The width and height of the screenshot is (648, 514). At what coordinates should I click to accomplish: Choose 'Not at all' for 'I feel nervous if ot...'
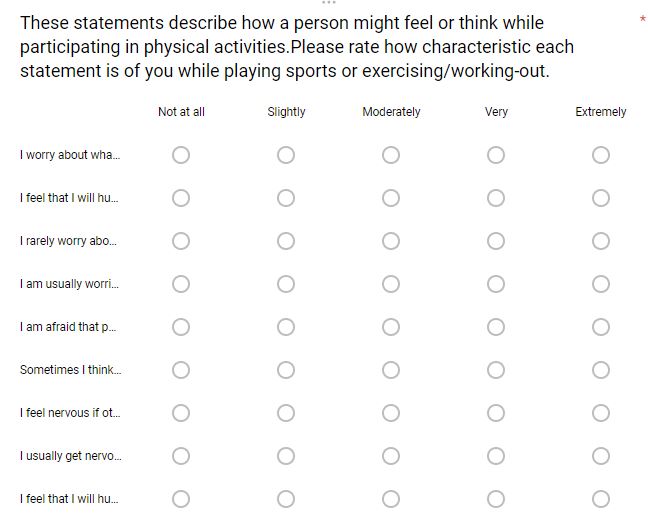(x=181, y=413)
